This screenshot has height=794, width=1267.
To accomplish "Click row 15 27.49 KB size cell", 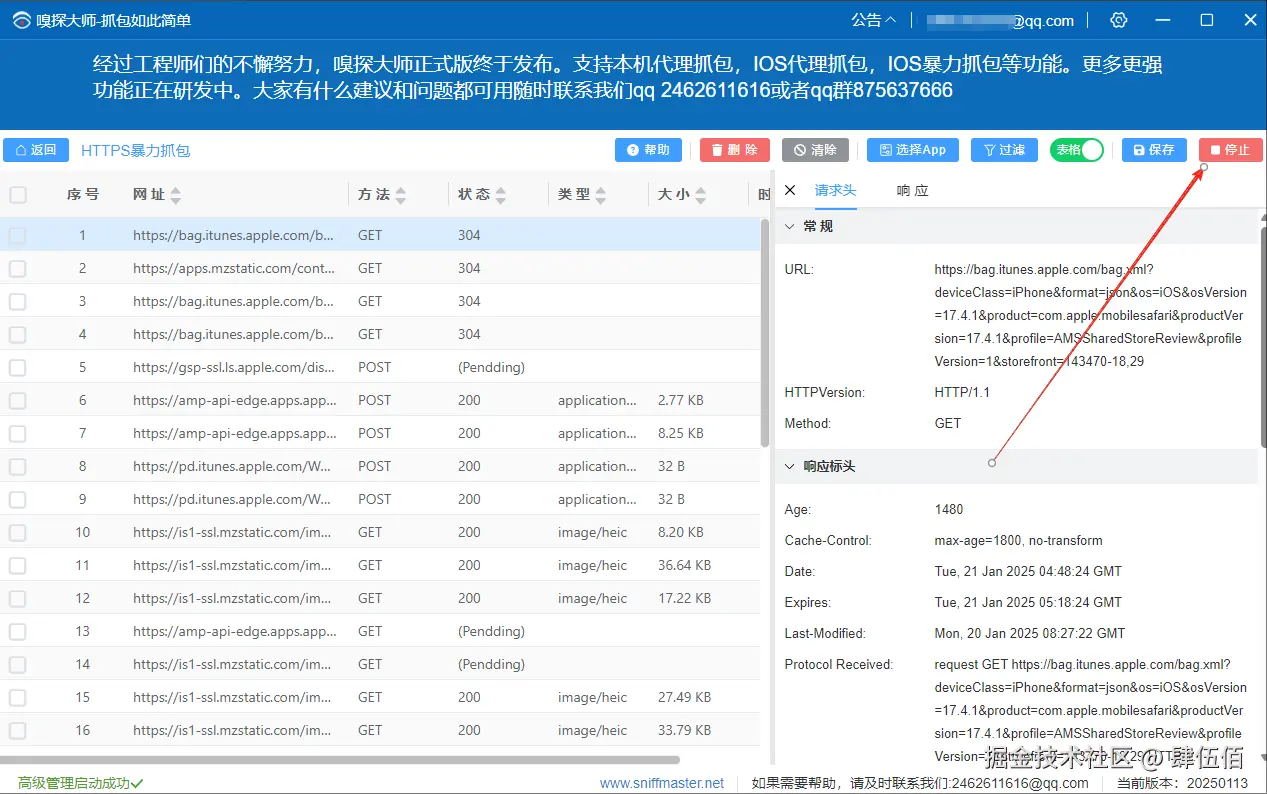I will click(x=685, y=697).
